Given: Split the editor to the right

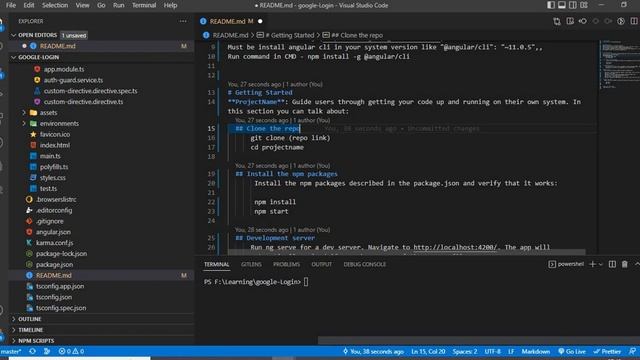Looking at the screenshot, I should point(634,21).
